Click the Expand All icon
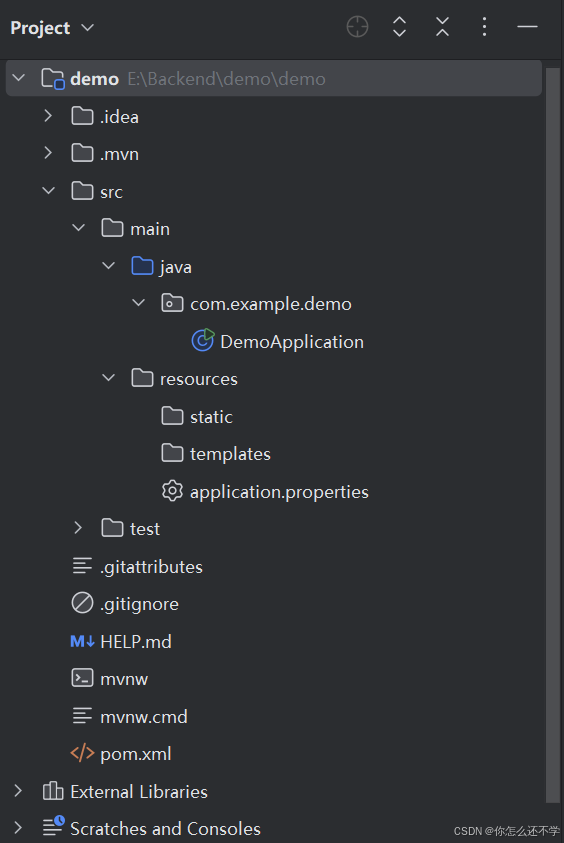564x843 pixels. (399, 26)
